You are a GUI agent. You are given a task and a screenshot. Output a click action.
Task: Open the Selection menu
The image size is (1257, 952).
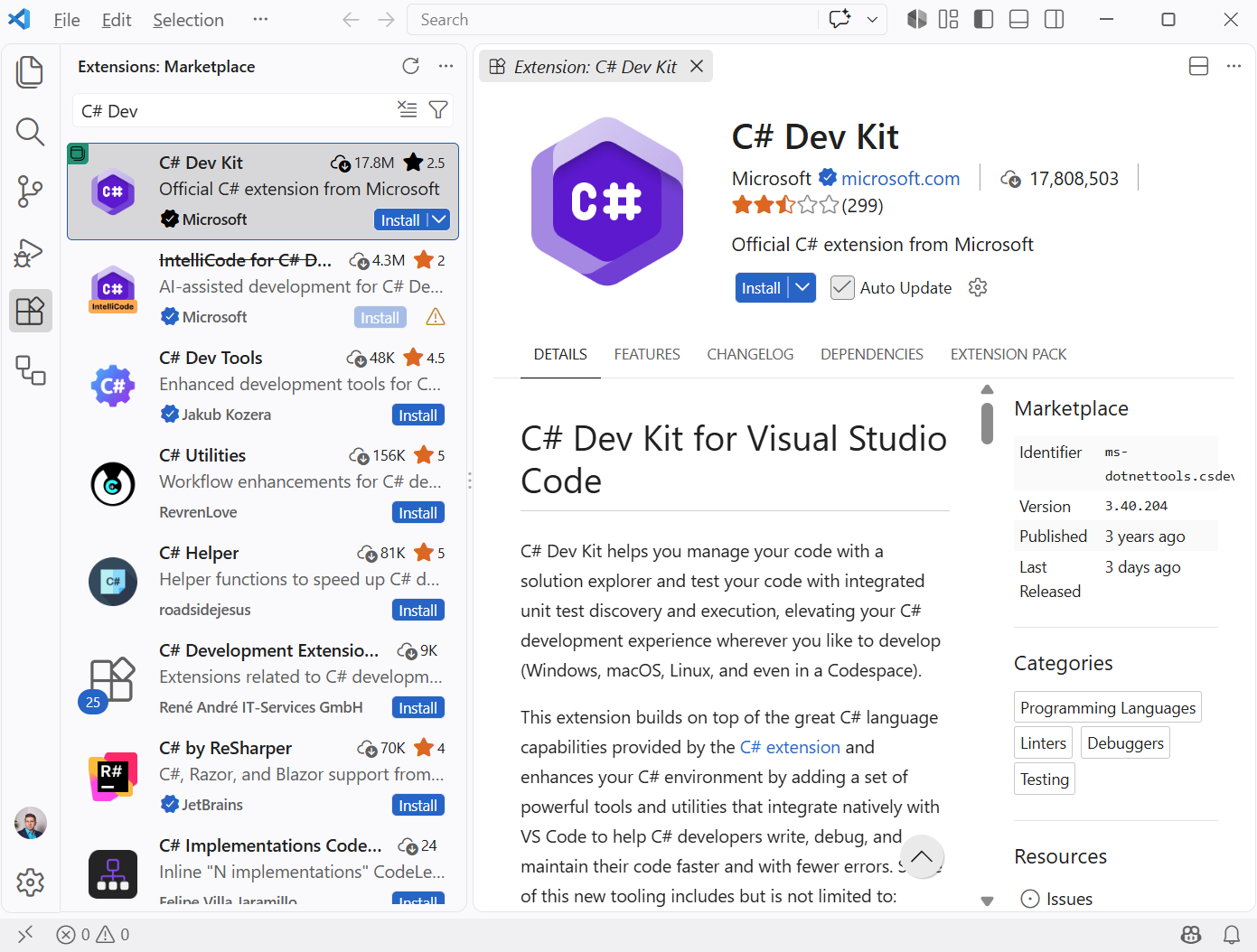188,20
